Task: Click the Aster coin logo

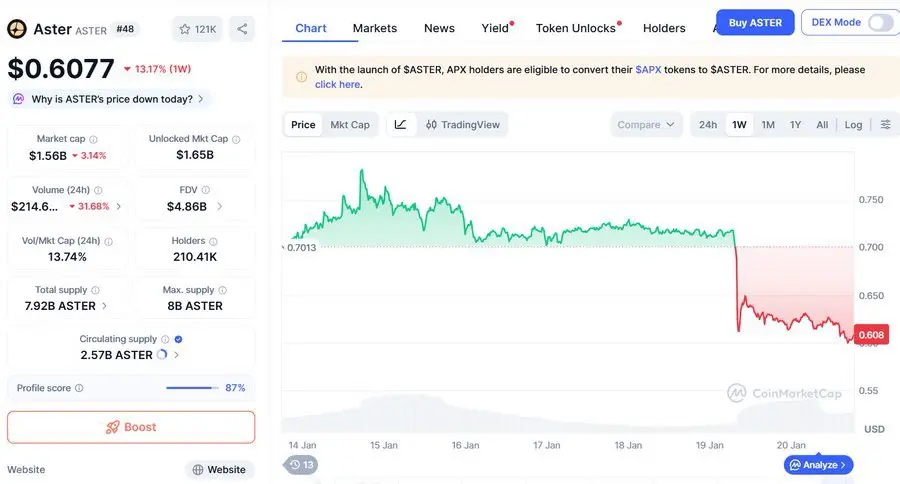Action: 16,29
